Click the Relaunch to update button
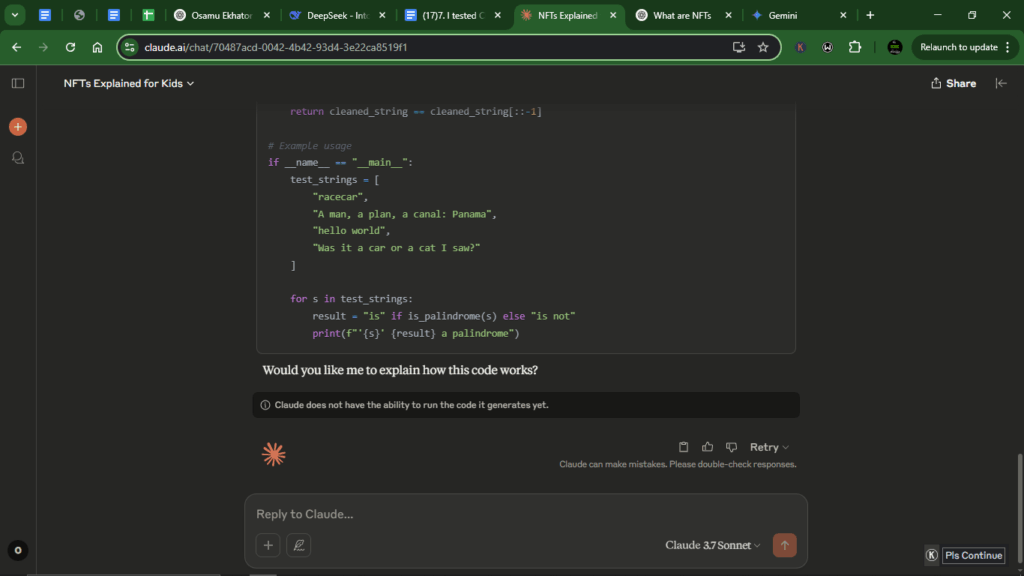1024x576 pixels. 958,47
